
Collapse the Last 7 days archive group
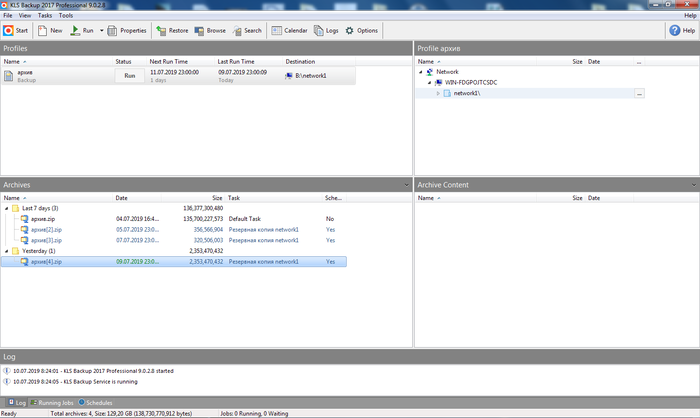point(6,208)
